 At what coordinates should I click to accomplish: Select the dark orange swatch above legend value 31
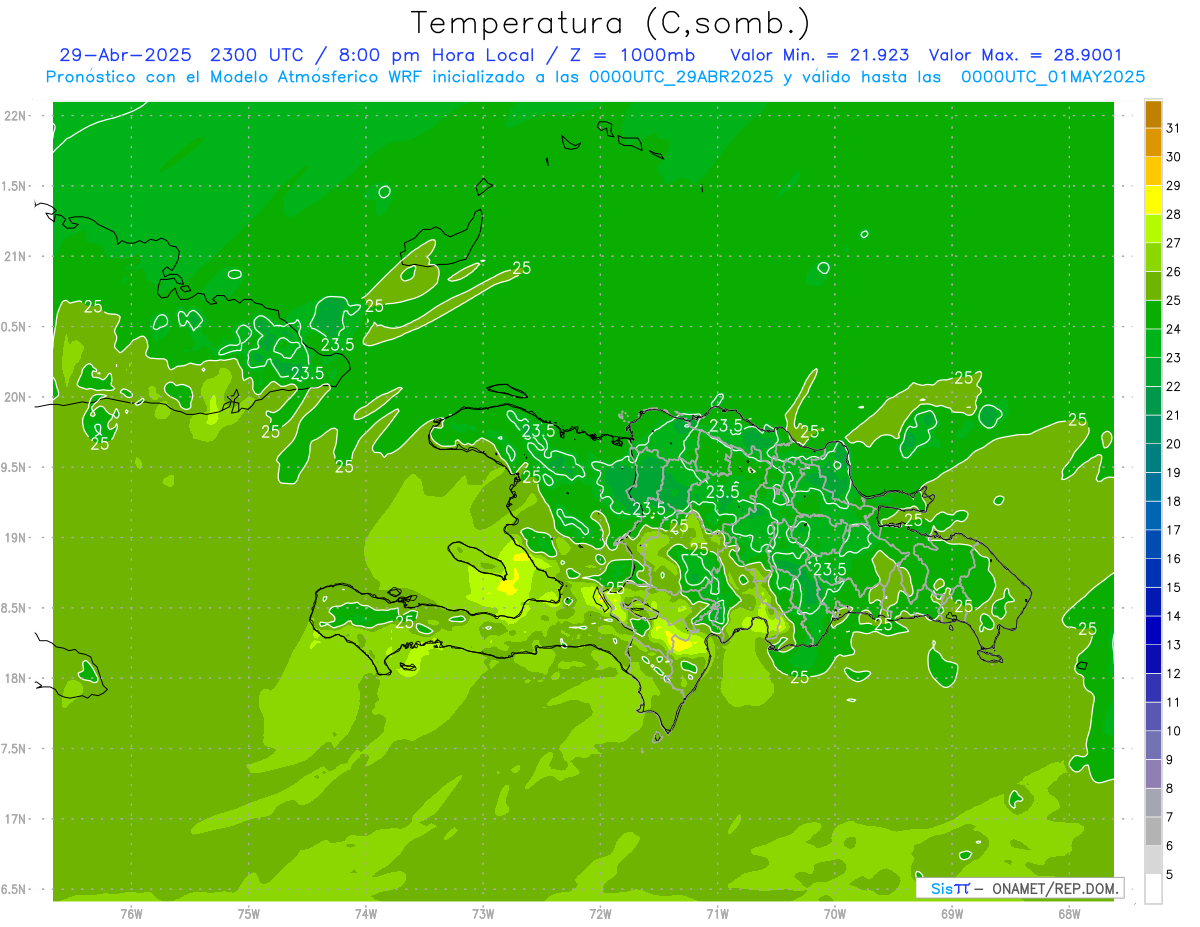point(1153,114)
